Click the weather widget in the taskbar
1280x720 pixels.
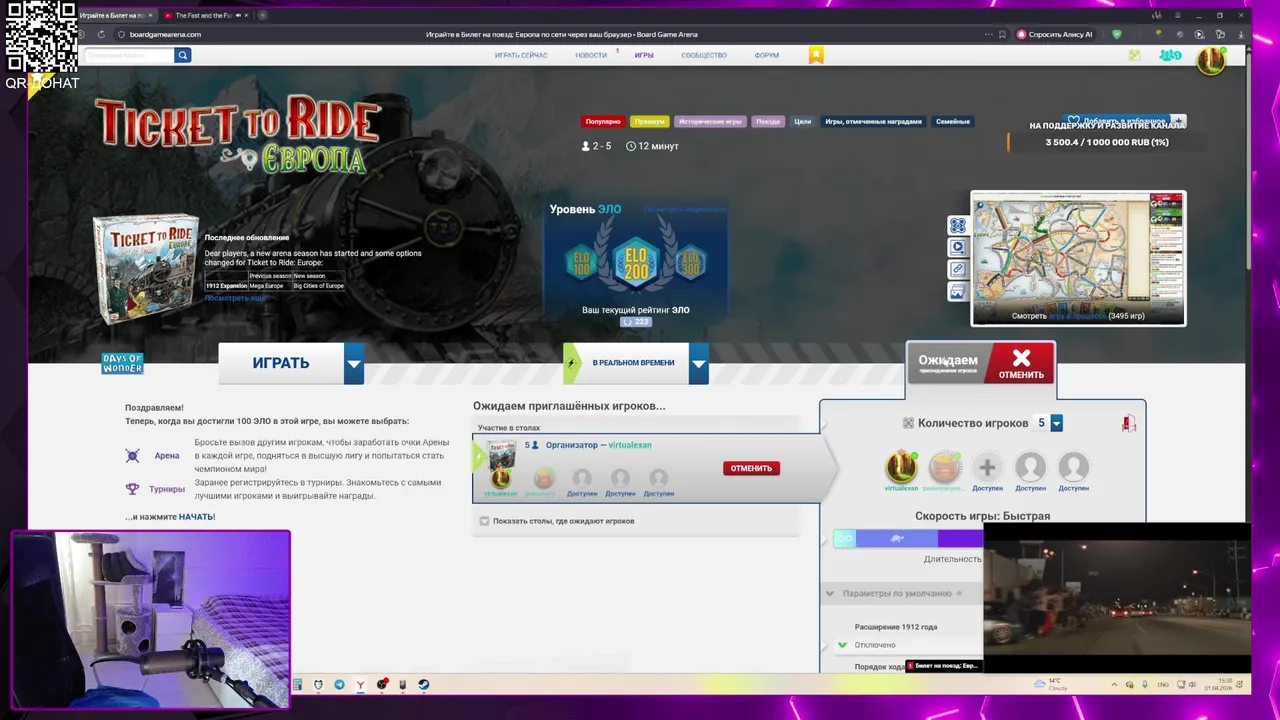coord(1053,684)
